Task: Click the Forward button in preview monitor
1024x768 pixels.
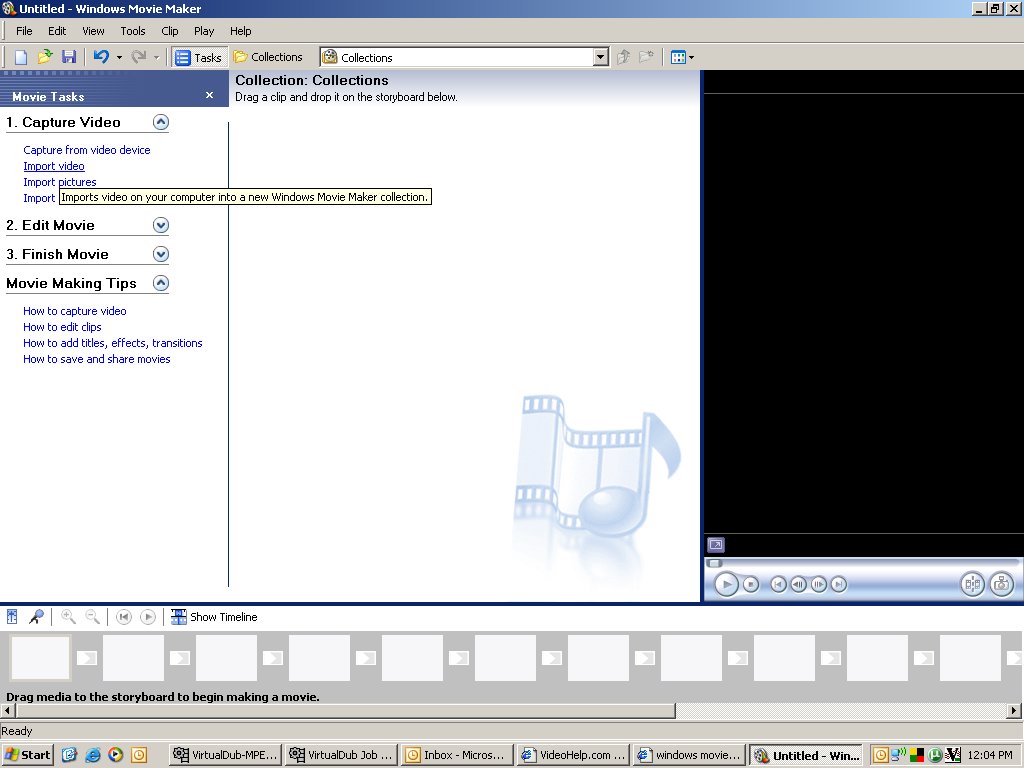Action: [x=839, y=584]
